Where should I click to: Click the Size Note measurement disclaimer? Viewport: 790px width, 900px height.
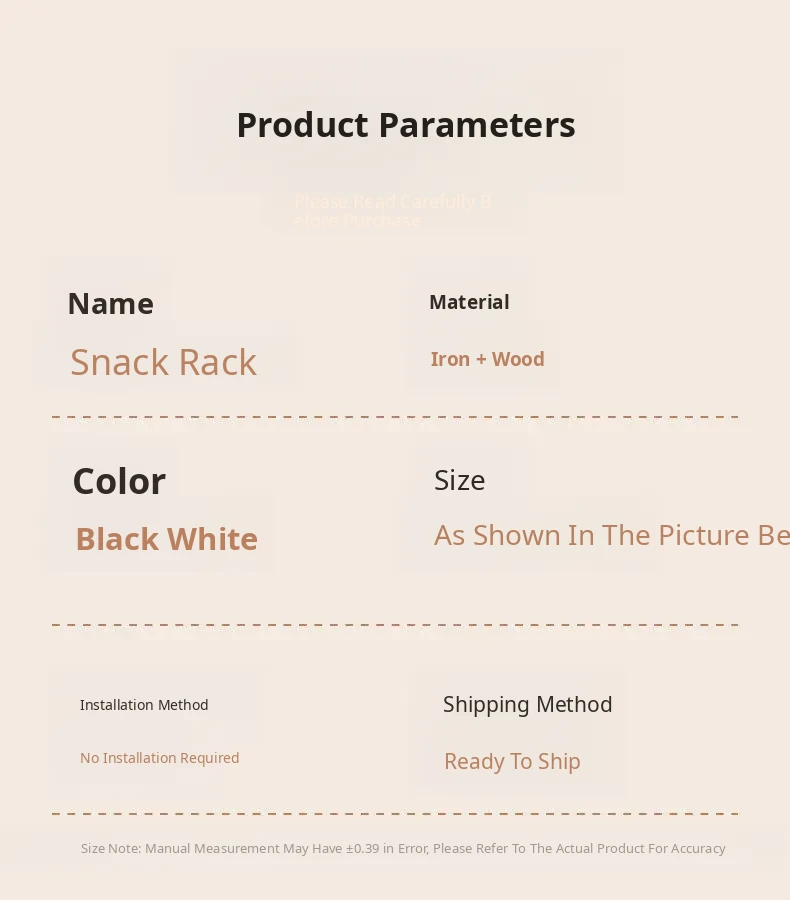tap(403, 848)
